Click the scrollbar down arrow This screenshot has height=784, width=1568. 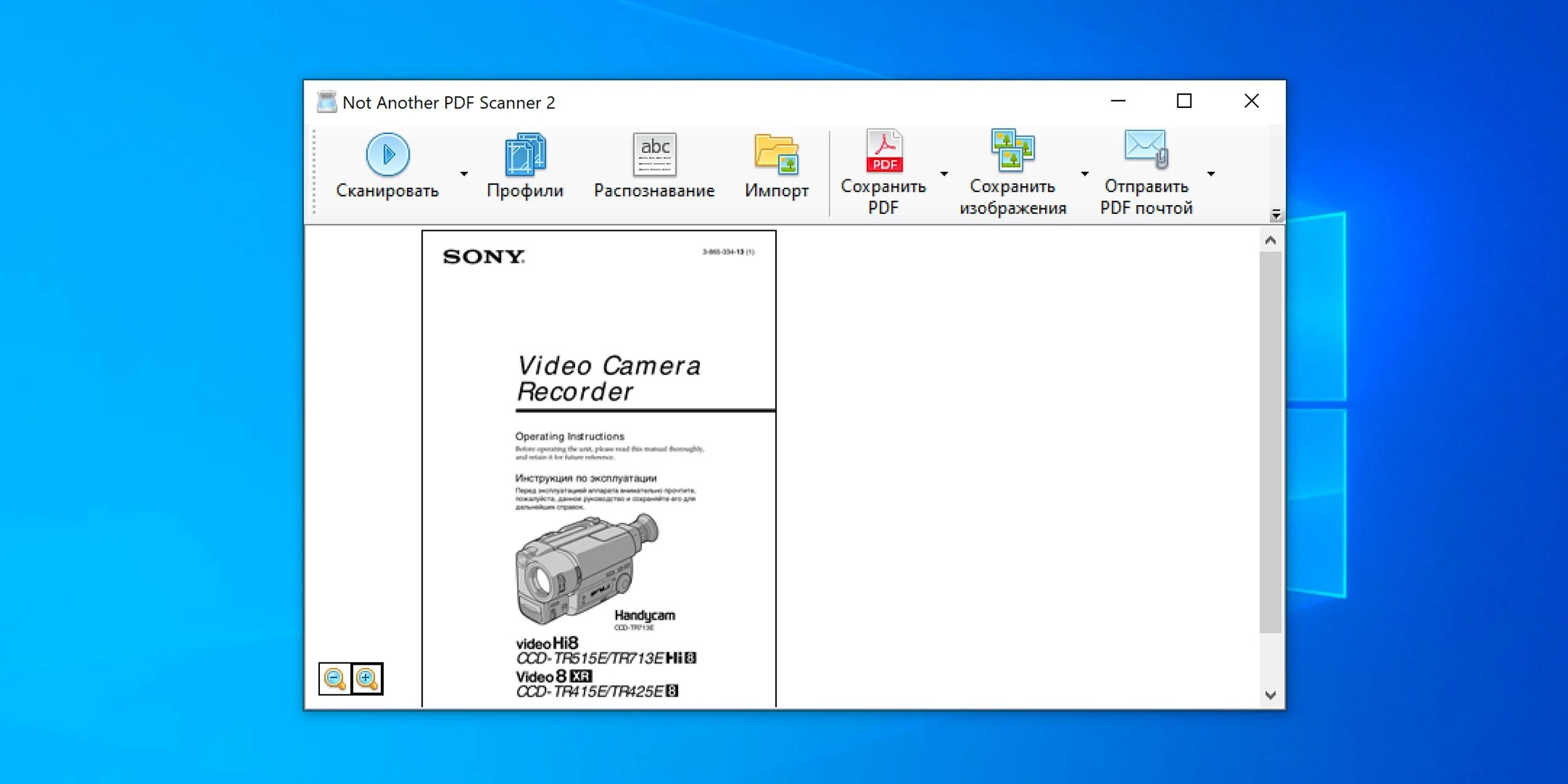pos(1271,695)
